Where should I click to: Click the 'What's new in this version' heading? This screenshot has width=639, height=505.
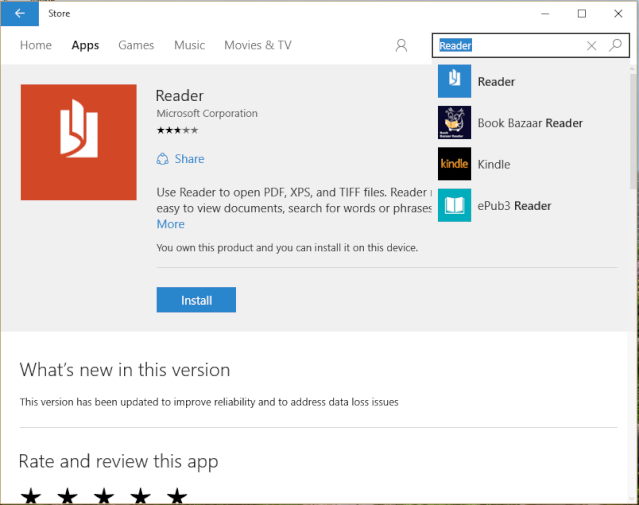[x=125, y=370]
